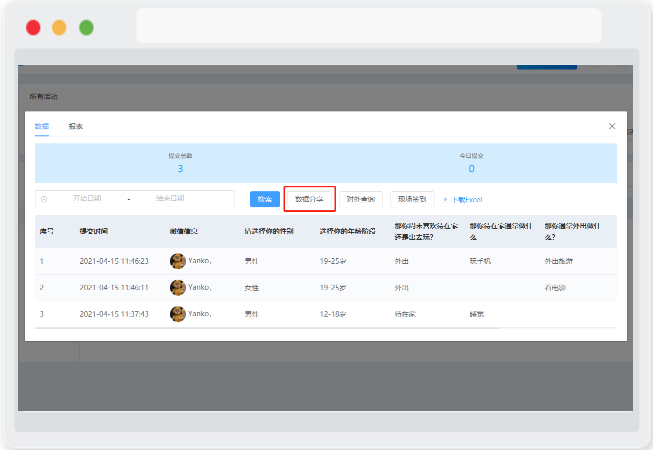The image size is (653, 450).
Task: Switch to the 报表 tab
Action: [75, 127]
